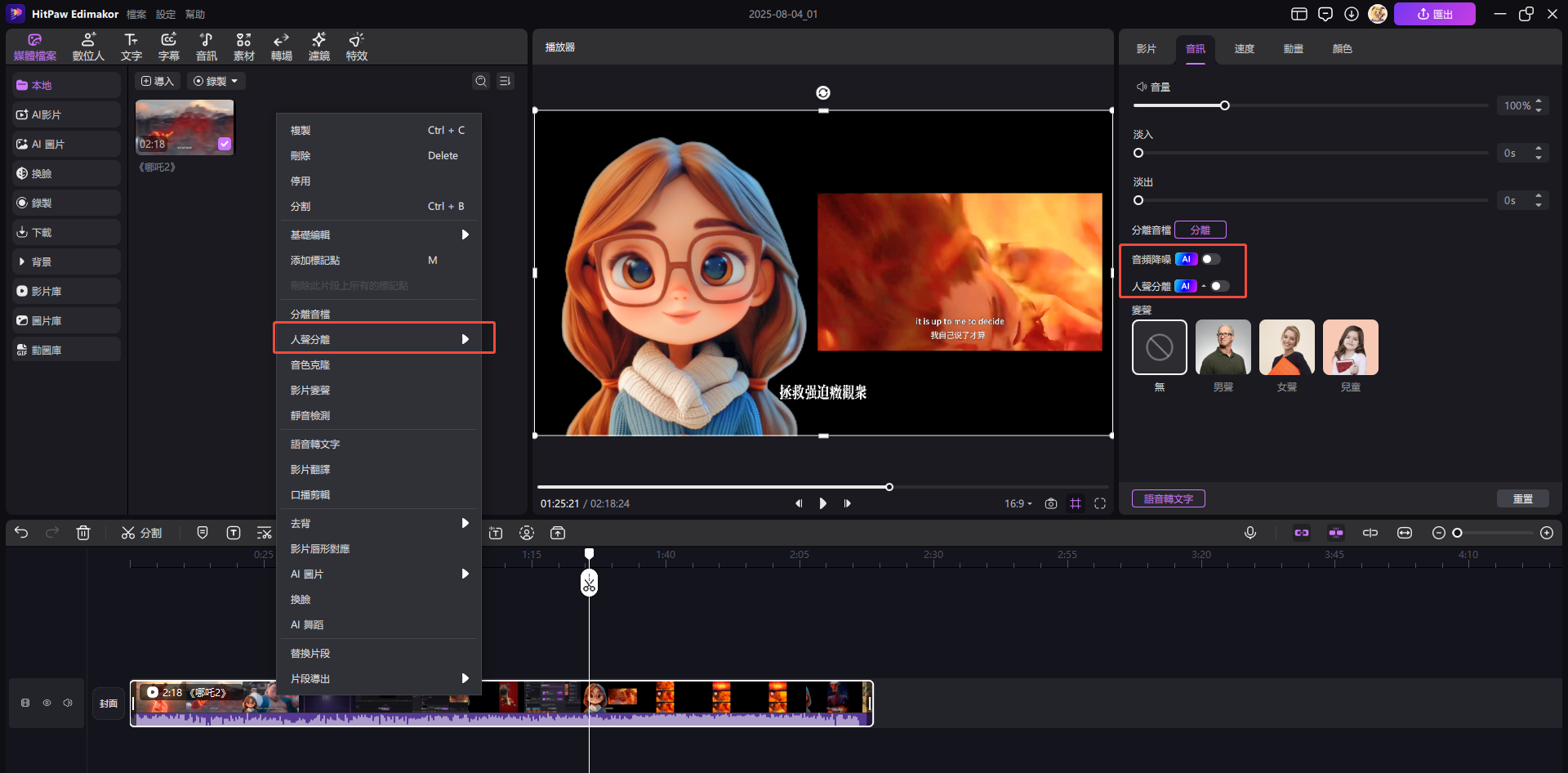Click the microphone voiceover record icon

pos(1249,533)
